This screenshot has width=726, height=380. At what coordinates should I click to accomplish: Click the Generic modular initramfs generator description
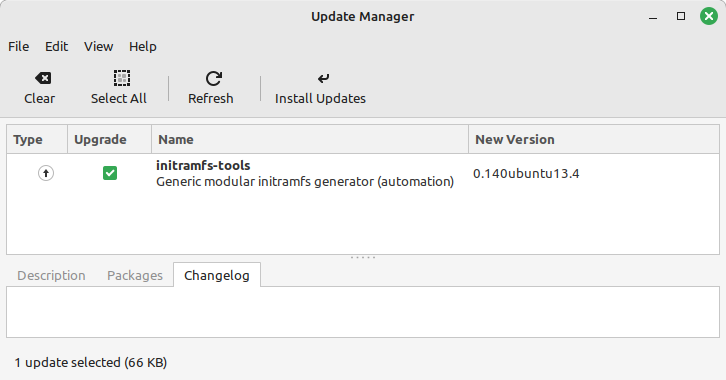(305, 181)
